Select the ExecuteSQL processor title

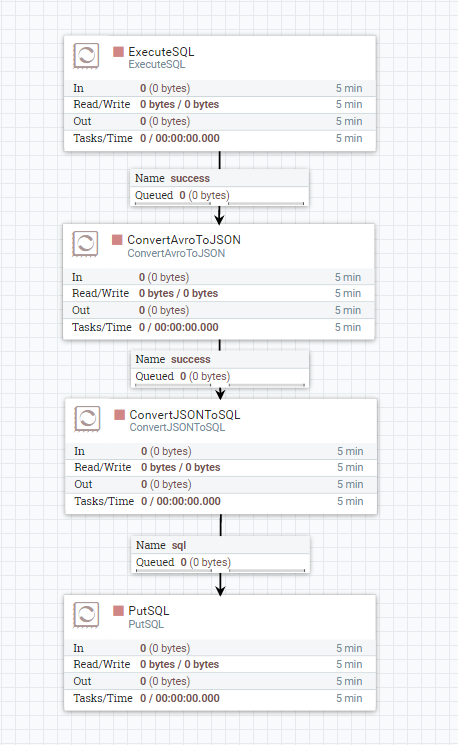(x=161, y=51)
